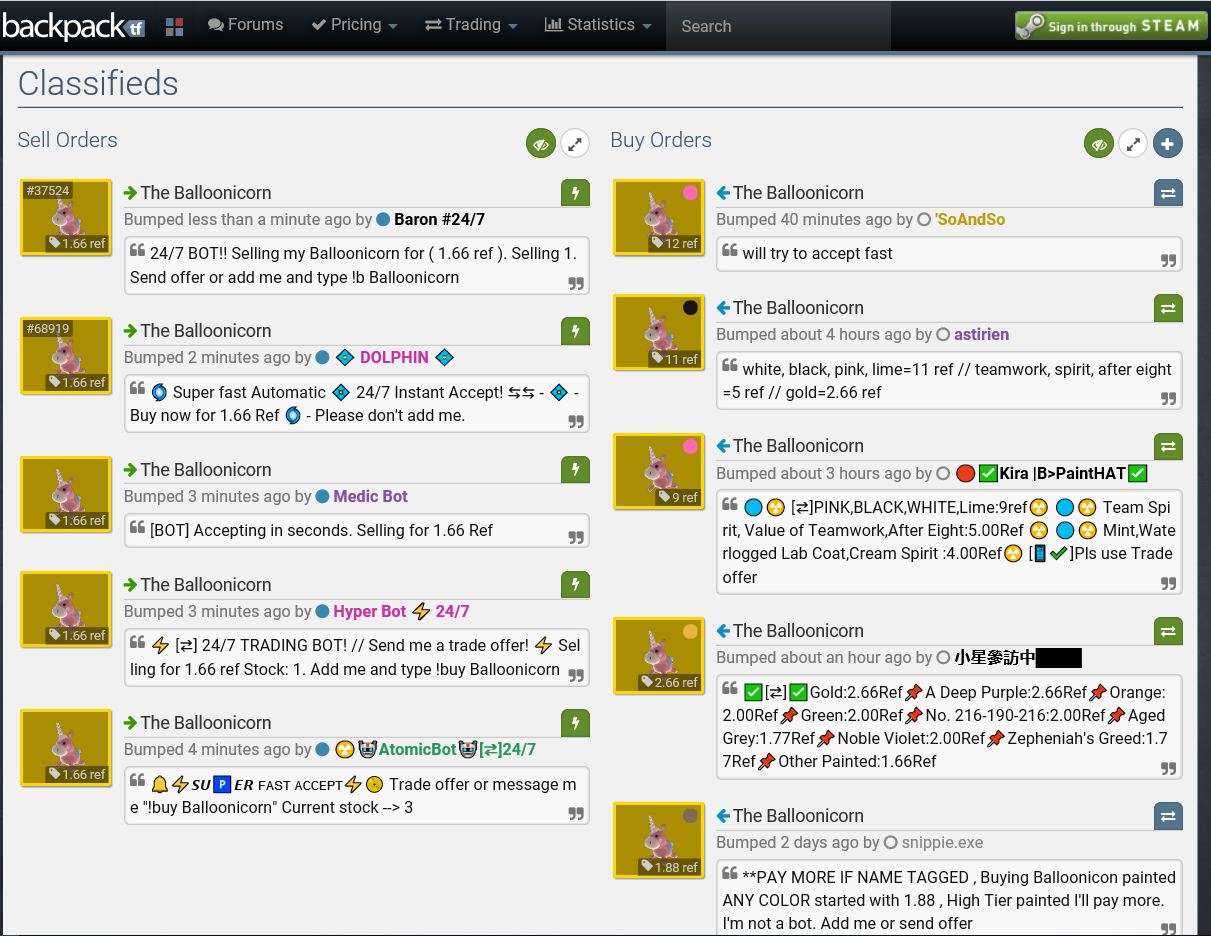Open snippie.exe user profile
The image size is (1211, 936).
[942, 842]
